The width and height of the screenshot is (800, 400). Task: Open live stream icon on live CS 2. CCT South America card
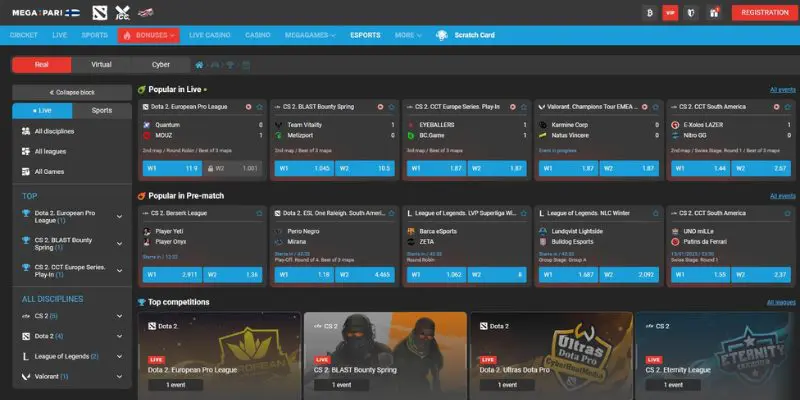coord(777,107)
